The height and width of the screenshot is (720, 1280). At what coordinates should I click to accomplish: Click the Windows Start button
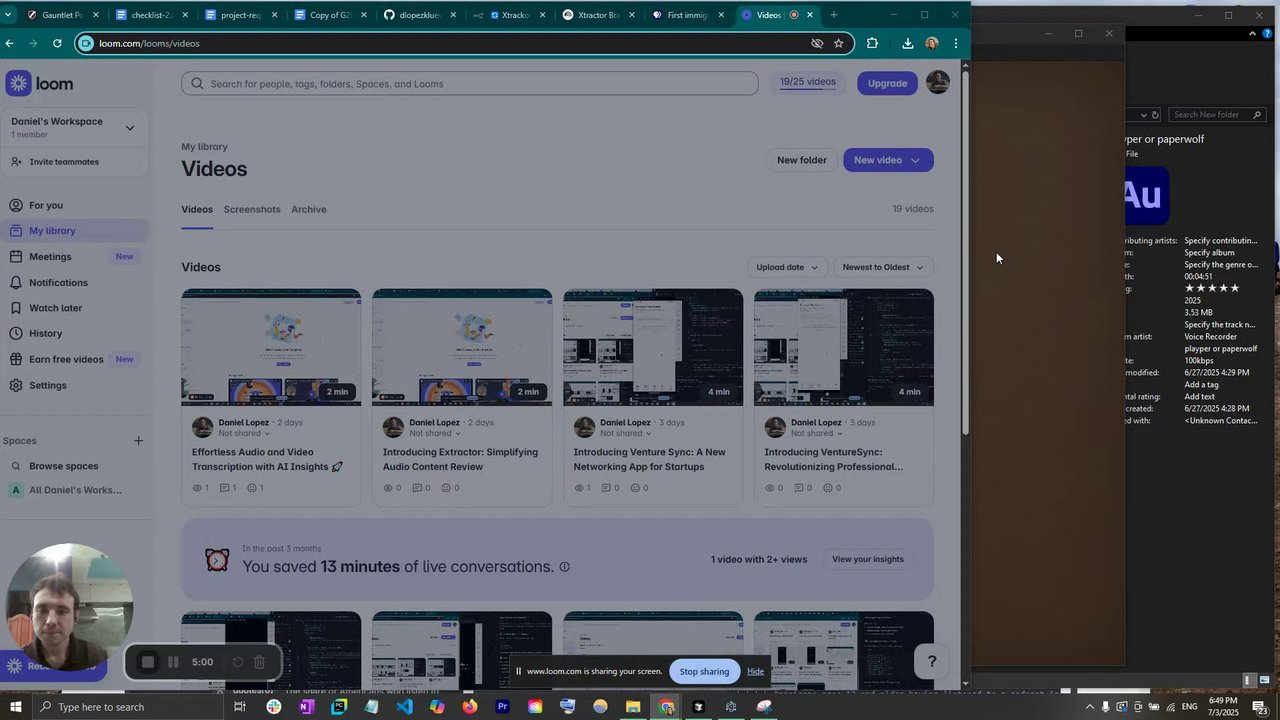click(x=16, y=707)
